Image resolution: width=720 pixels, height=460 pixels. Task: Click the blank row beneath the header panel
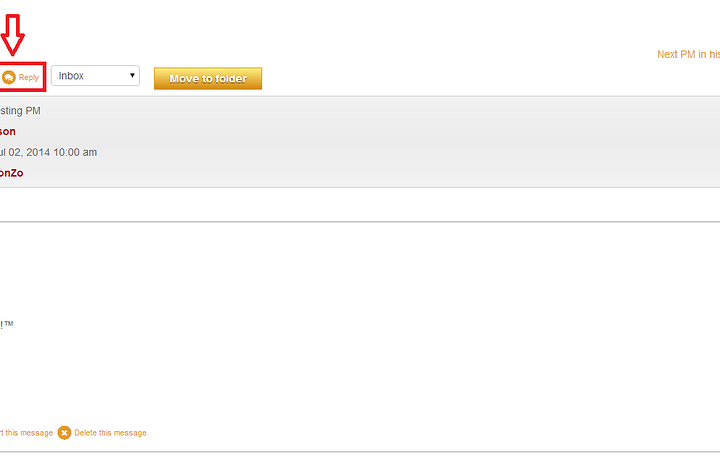click(x=360, y=204)
